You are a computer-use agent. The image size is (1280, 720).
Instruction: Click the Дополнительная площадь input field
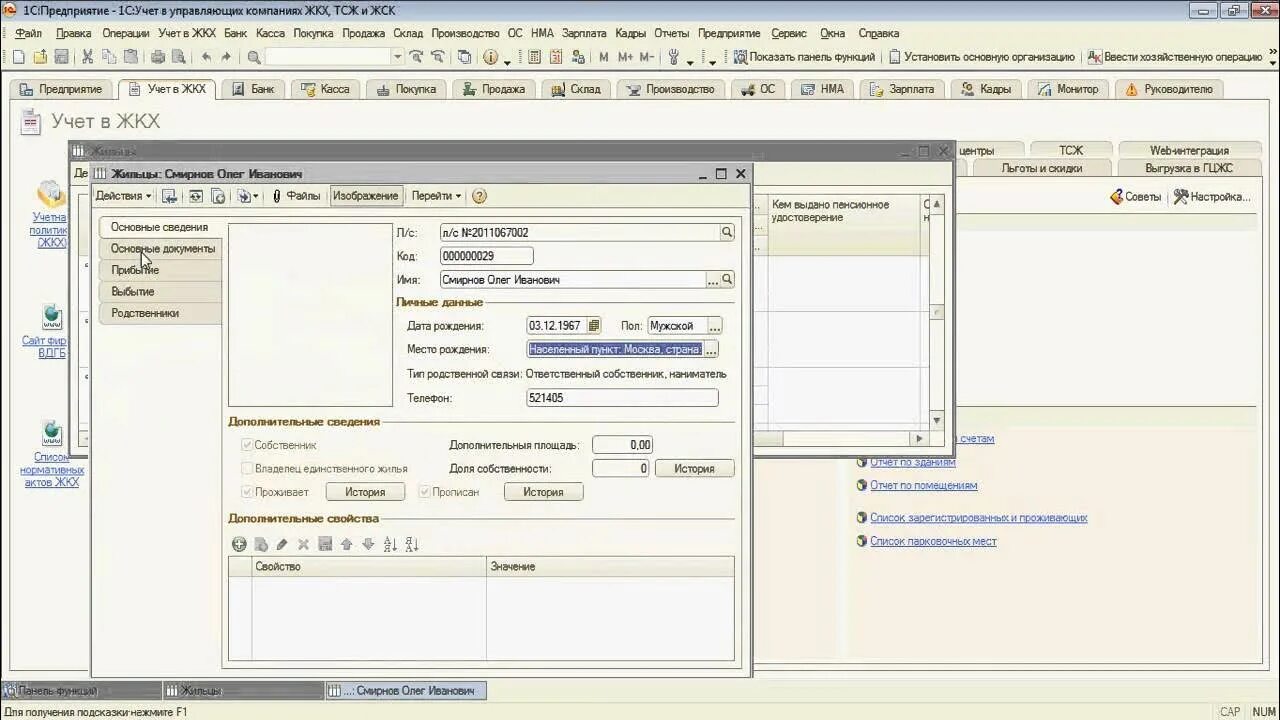pyautogui.click(x=621, y=445)
